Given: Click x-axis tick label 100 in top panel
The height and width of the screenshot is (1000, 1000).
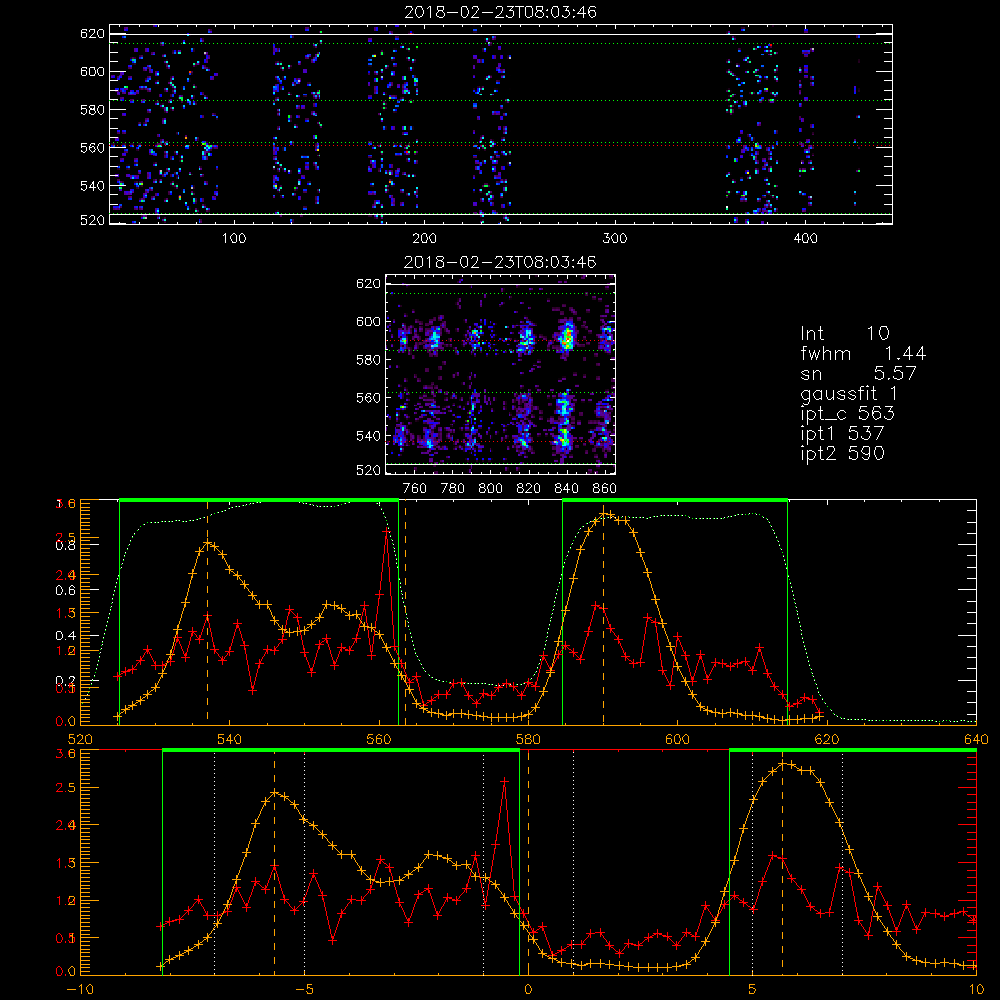Looking at the screenshot, I should (x=234, y=239).
